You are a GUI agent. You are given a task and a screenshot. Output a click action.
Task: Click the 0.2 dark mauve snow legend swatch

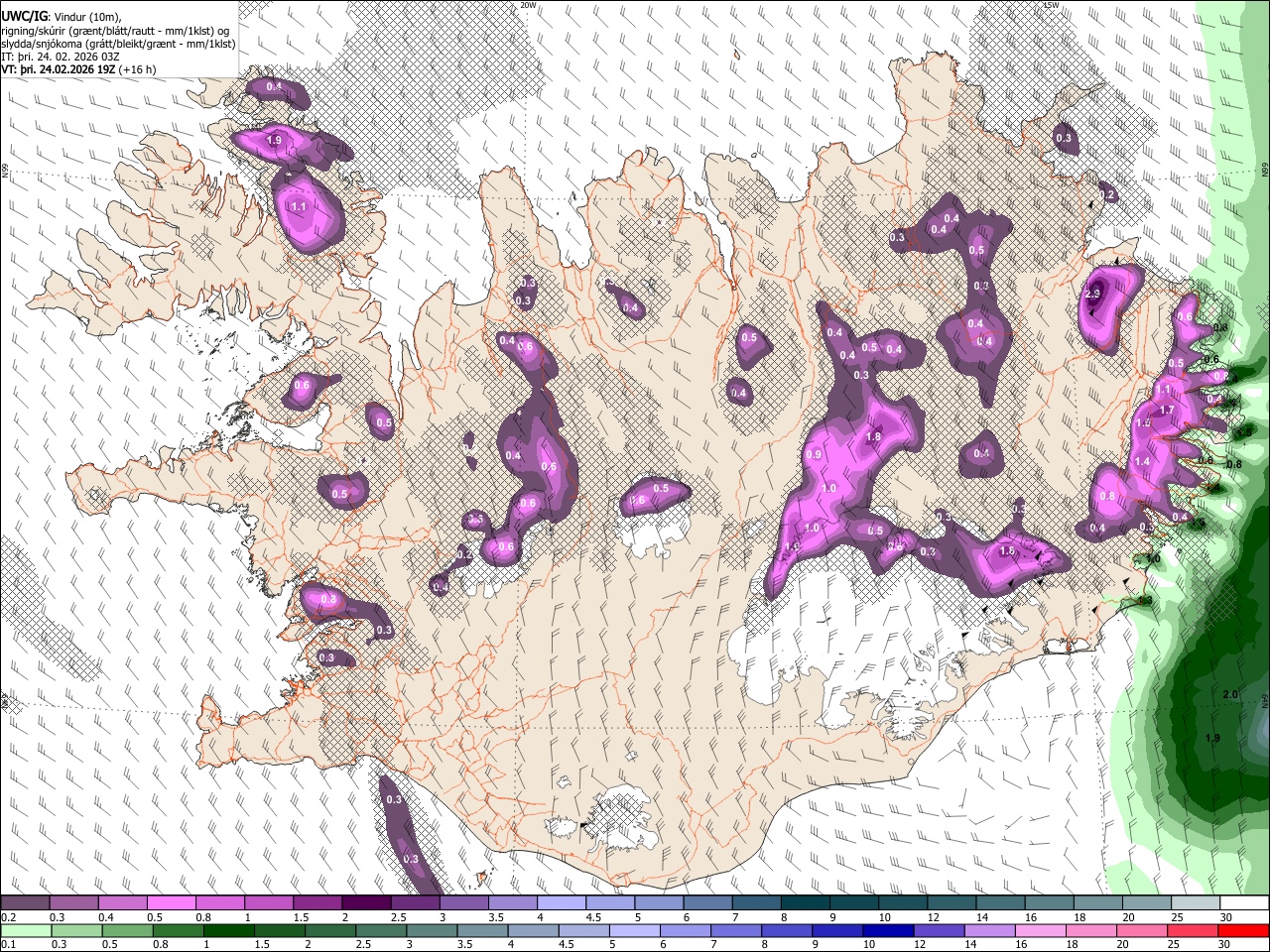tap(25, 903)
